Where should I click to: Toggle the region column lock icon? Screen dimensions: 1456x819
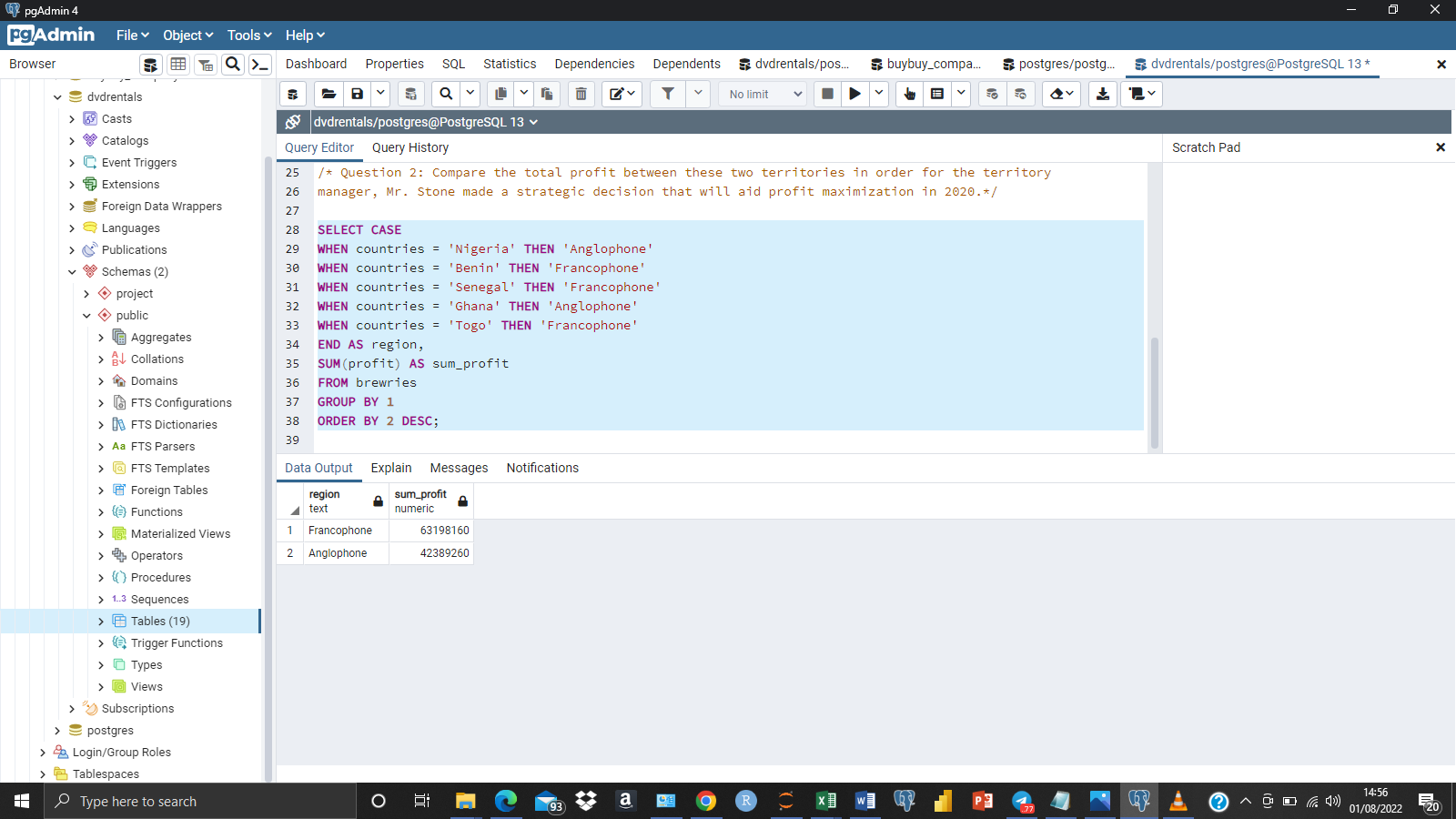[x=377, y=500]
